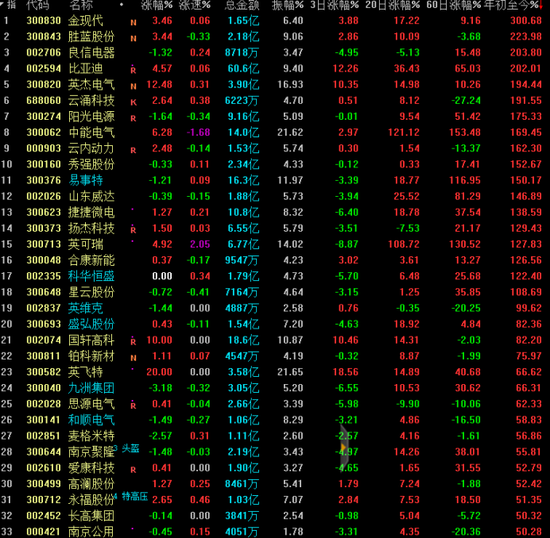Click the R marker beside 扬杰科技

click(133, 229)
